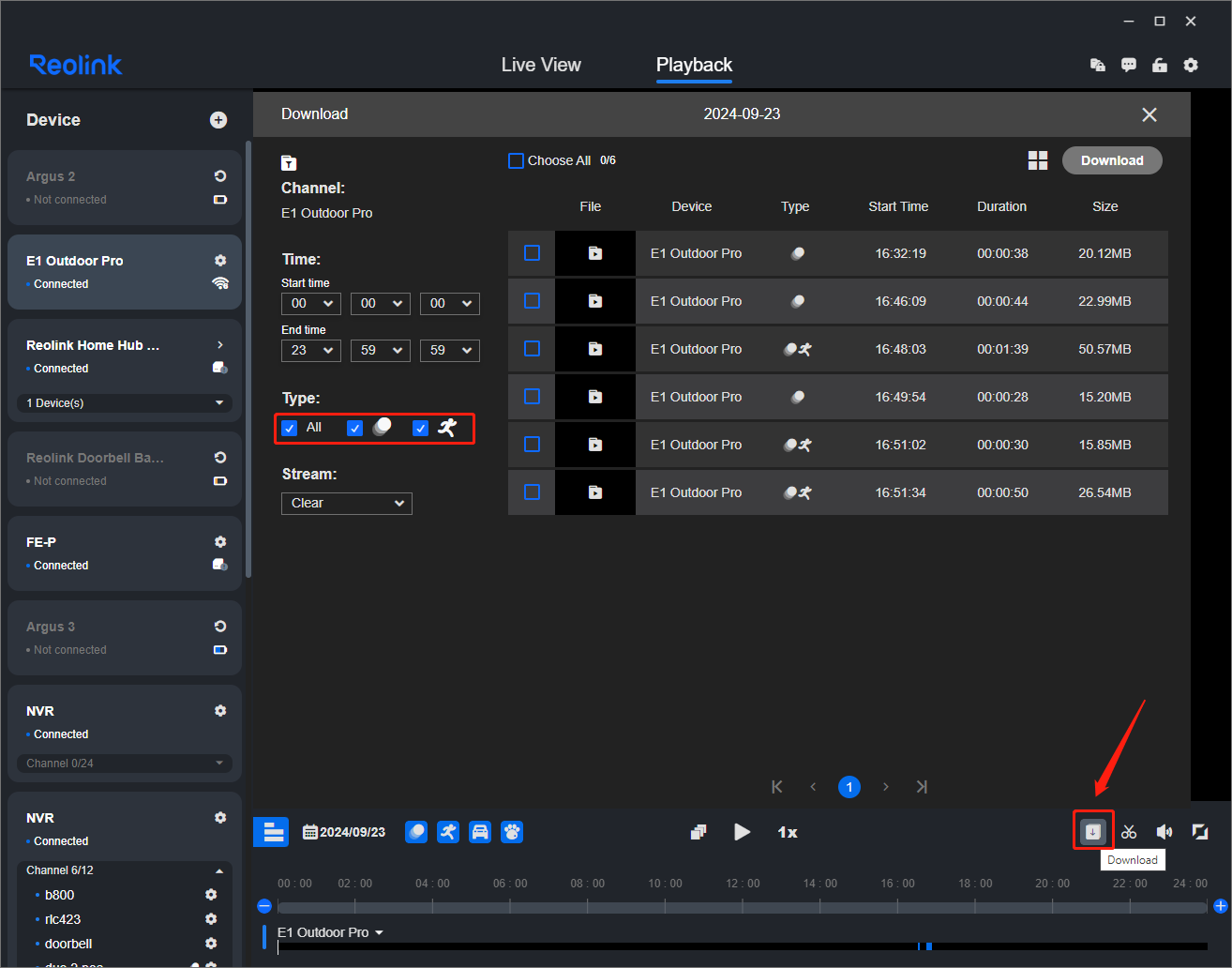Click the lock icon in header
Screen dimensions: 1232x968
(1160, 65)
